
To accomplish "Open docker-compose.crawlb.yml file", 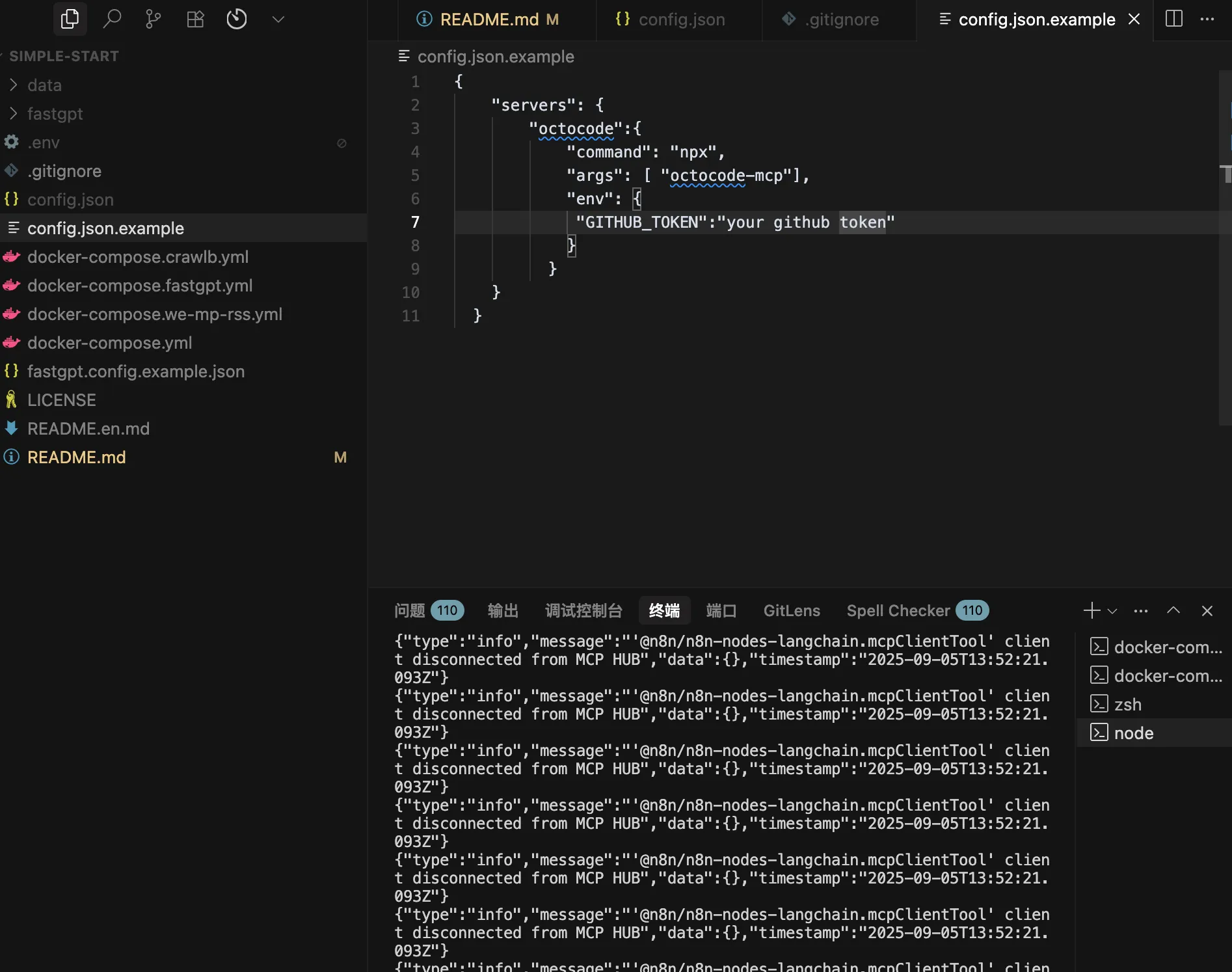I will (183, 257).
